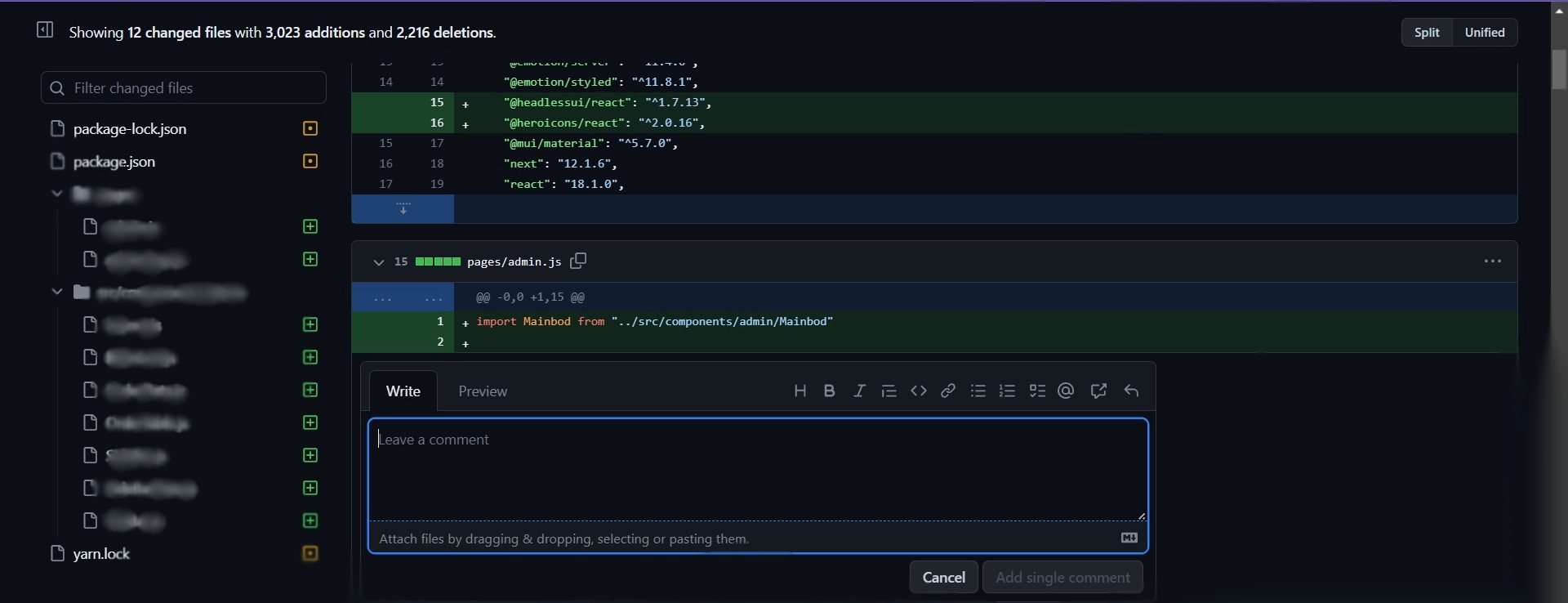Insert a heading using the H icon
The height and width of the screenshot is (603, 1568).
800,391
